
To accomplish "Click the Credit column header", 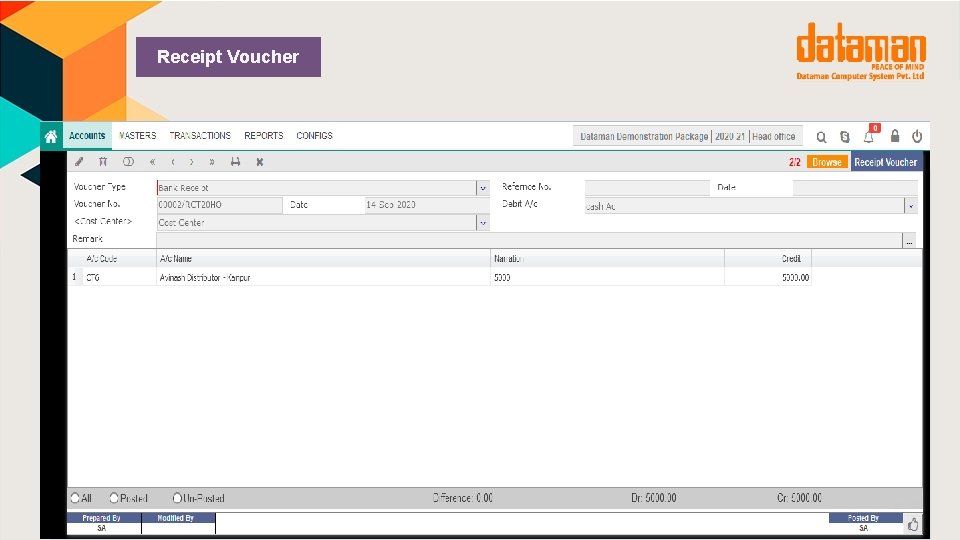I will pyautogui.click(x=768, y=258).
